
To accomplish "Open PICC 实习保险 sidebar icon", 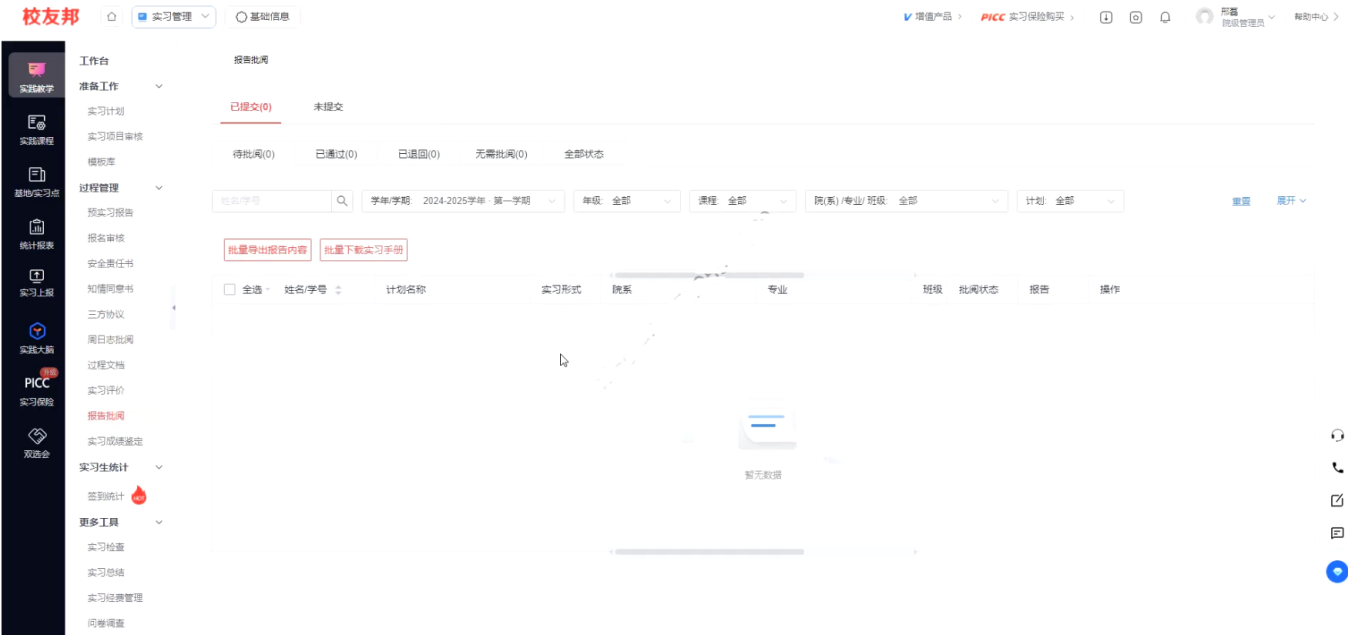I will [37, 389].
